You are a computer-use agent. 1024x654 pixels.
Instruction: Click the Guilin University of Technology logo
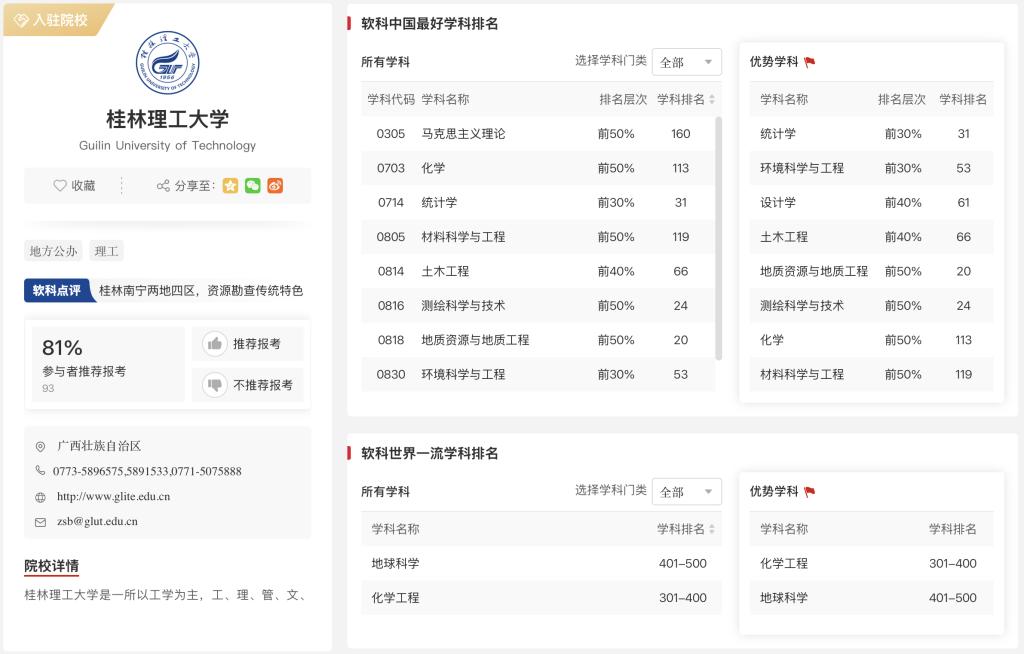point(167,63)
